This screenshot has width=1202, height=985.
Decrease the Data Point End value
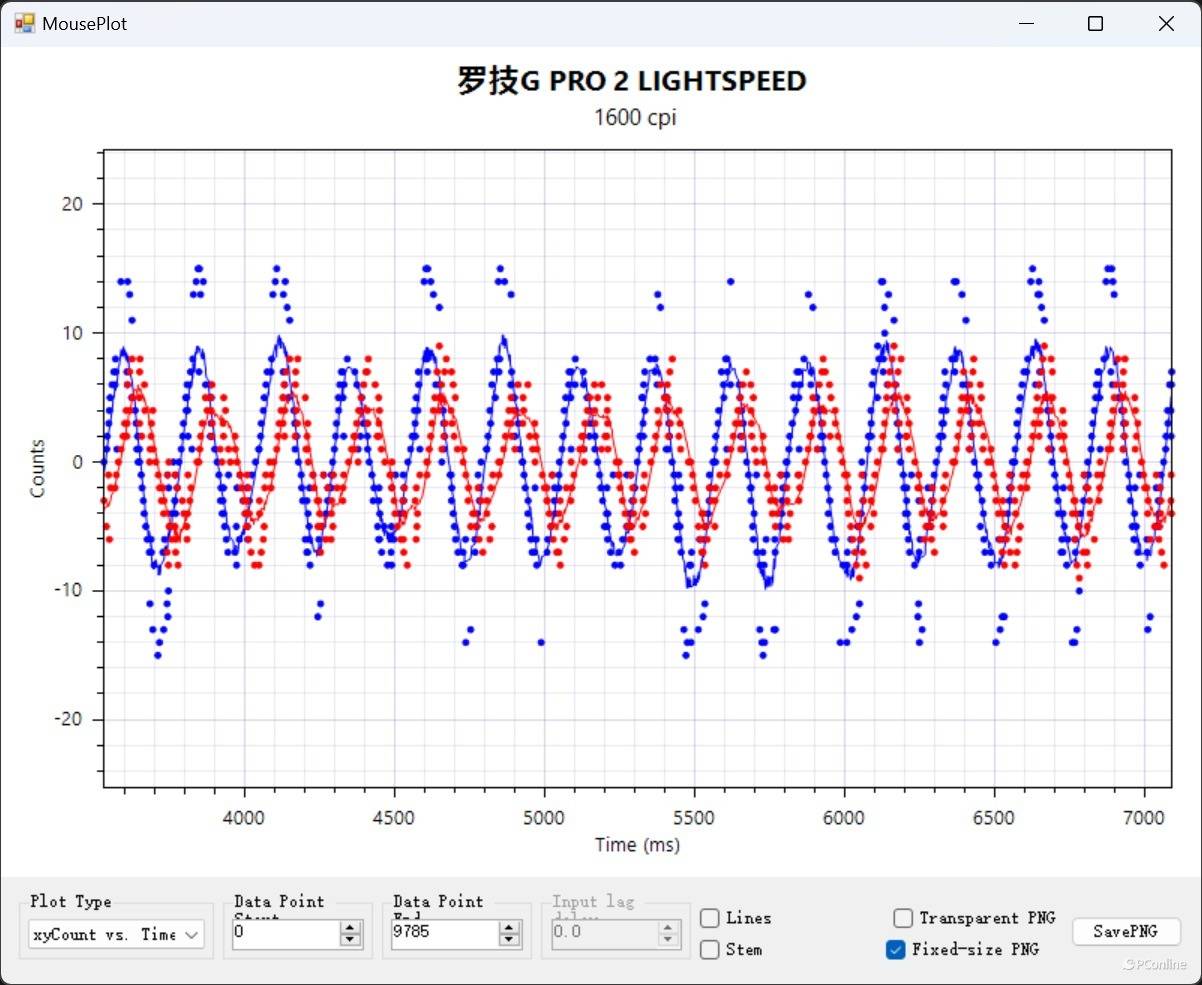[x=510, y=940]
